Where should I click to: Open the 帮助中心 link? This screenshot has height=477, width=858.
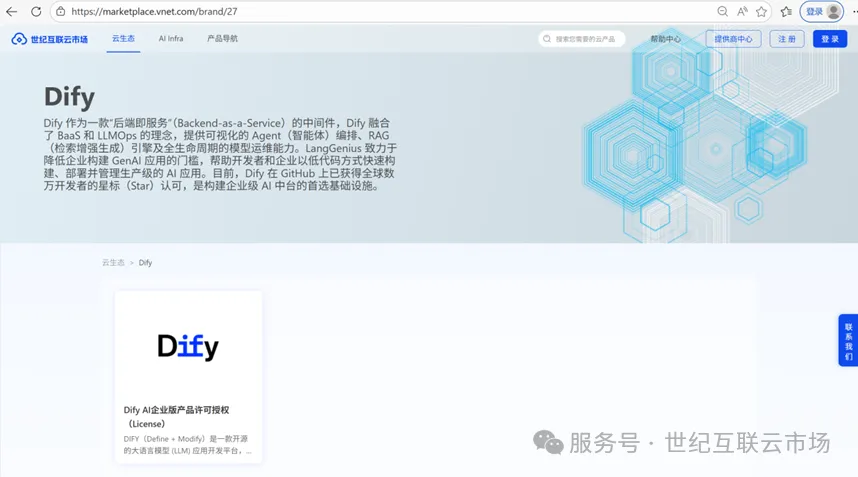[x=665, y=39]
